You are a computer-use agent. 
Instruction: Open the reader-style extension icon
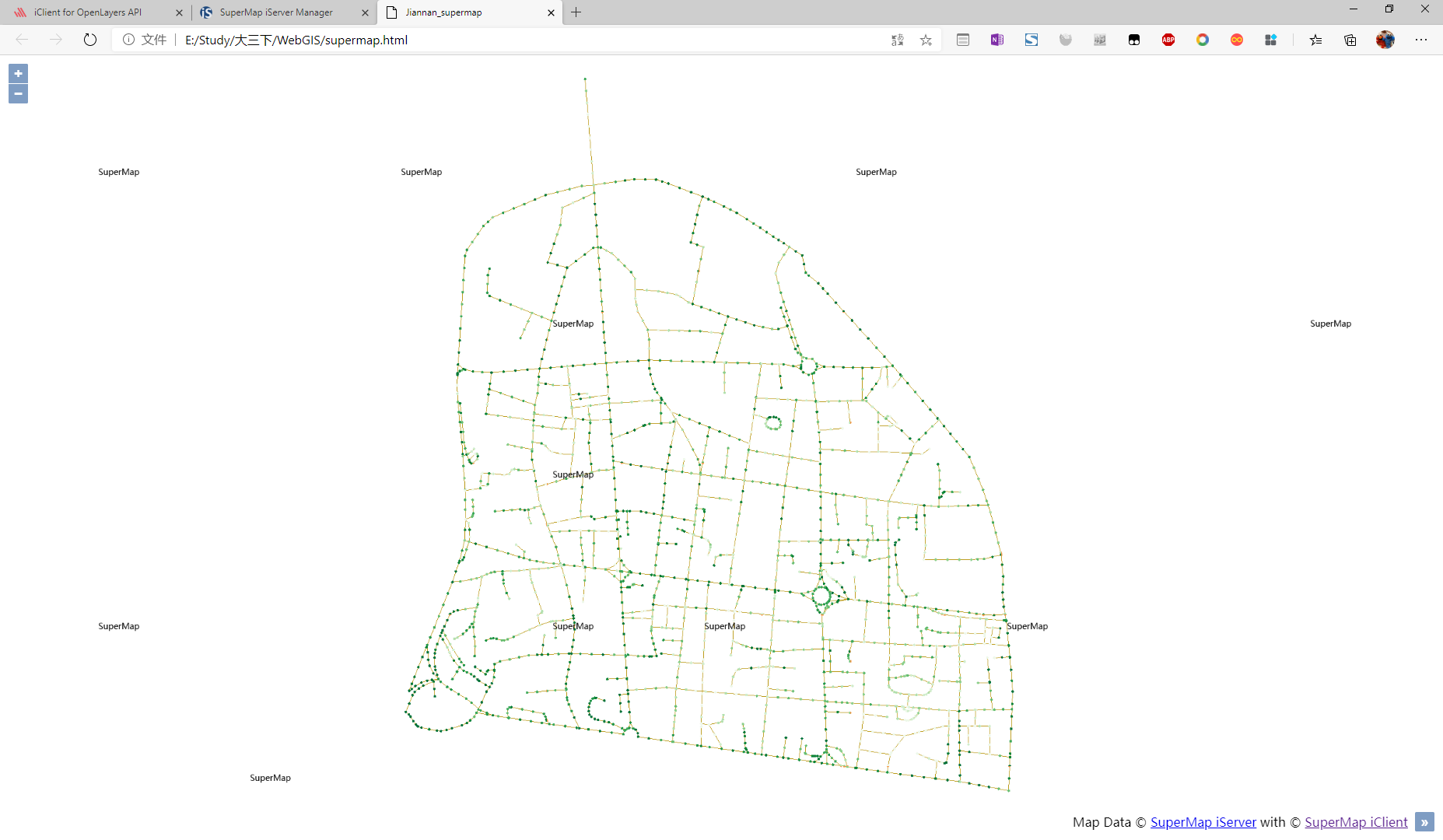coord(963,40)
